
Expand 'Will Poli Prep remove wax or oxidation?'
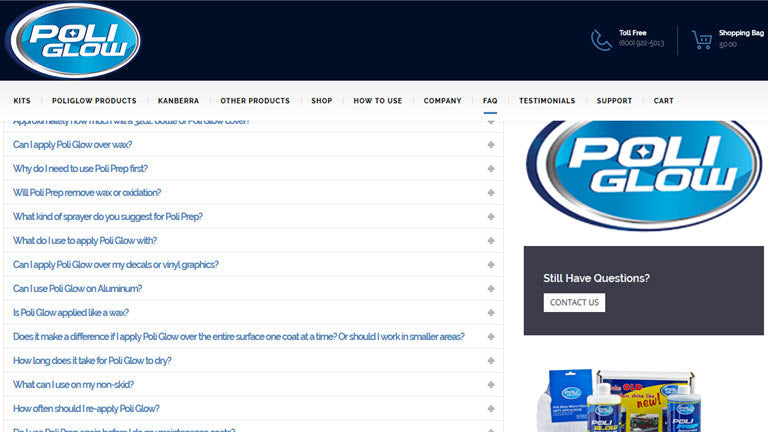pyautogui.click(x=254, y=192)
